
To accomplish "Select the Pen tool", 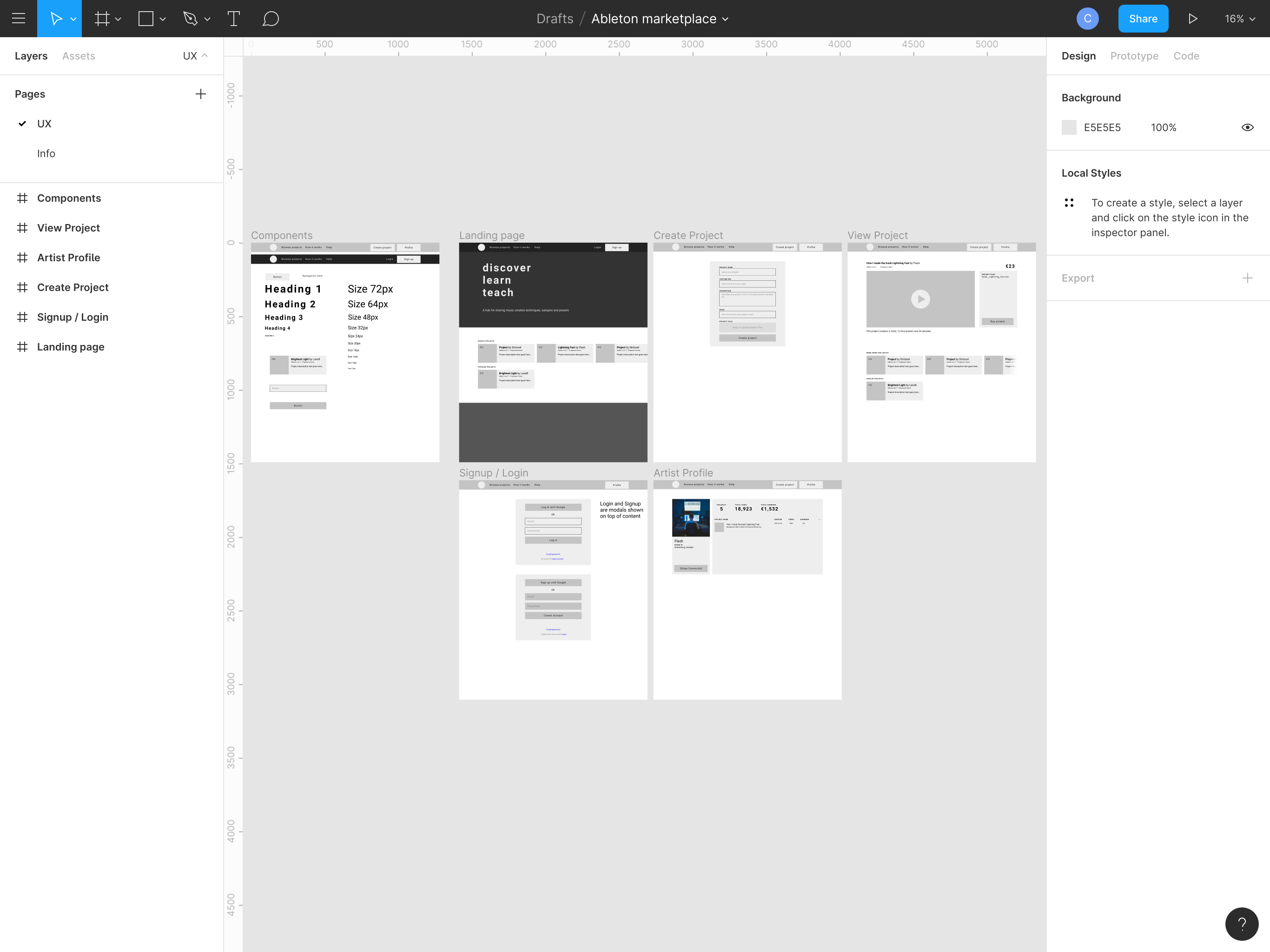I will 190,19.
